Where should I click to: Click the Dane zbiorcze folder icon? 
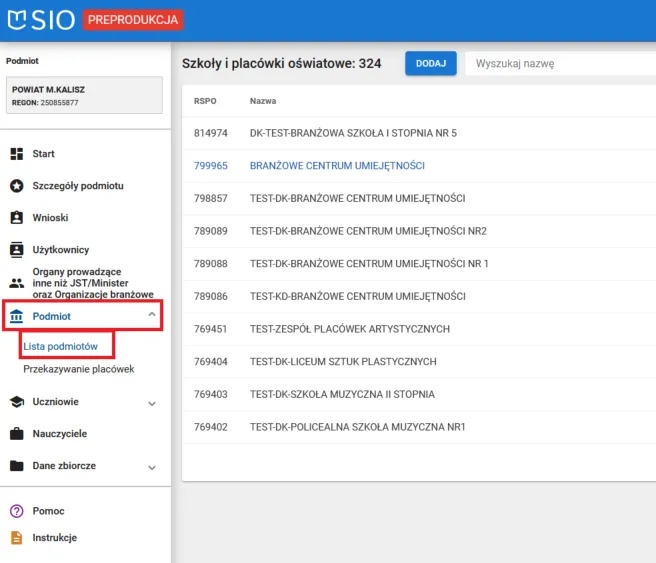tap(16, 467)
